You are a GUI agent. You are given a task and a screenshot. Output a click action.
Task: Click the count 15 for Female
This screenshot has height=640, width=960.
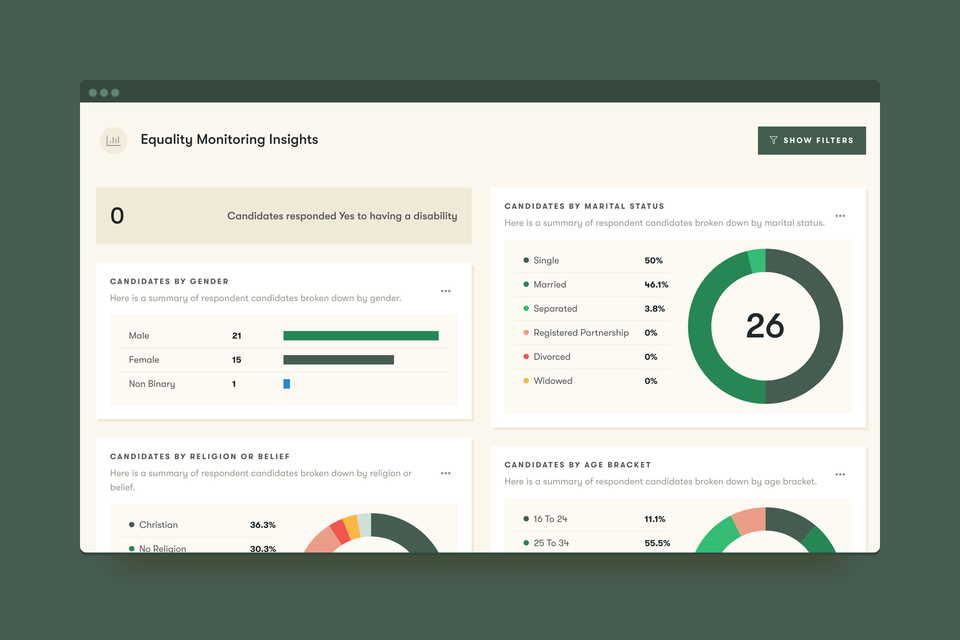pos(236,360)
